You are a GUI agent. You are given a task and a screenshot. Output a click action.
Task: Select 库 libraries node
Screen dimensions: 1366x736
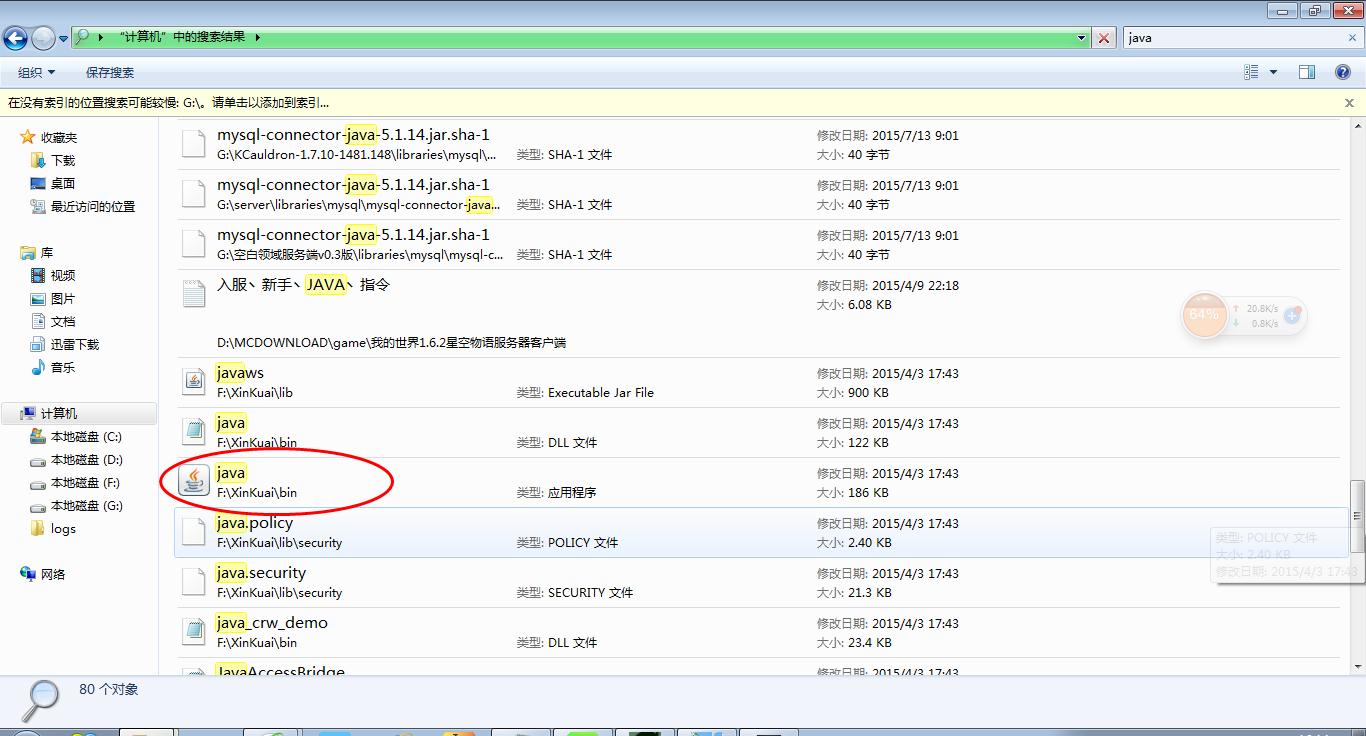pos(46,252)
